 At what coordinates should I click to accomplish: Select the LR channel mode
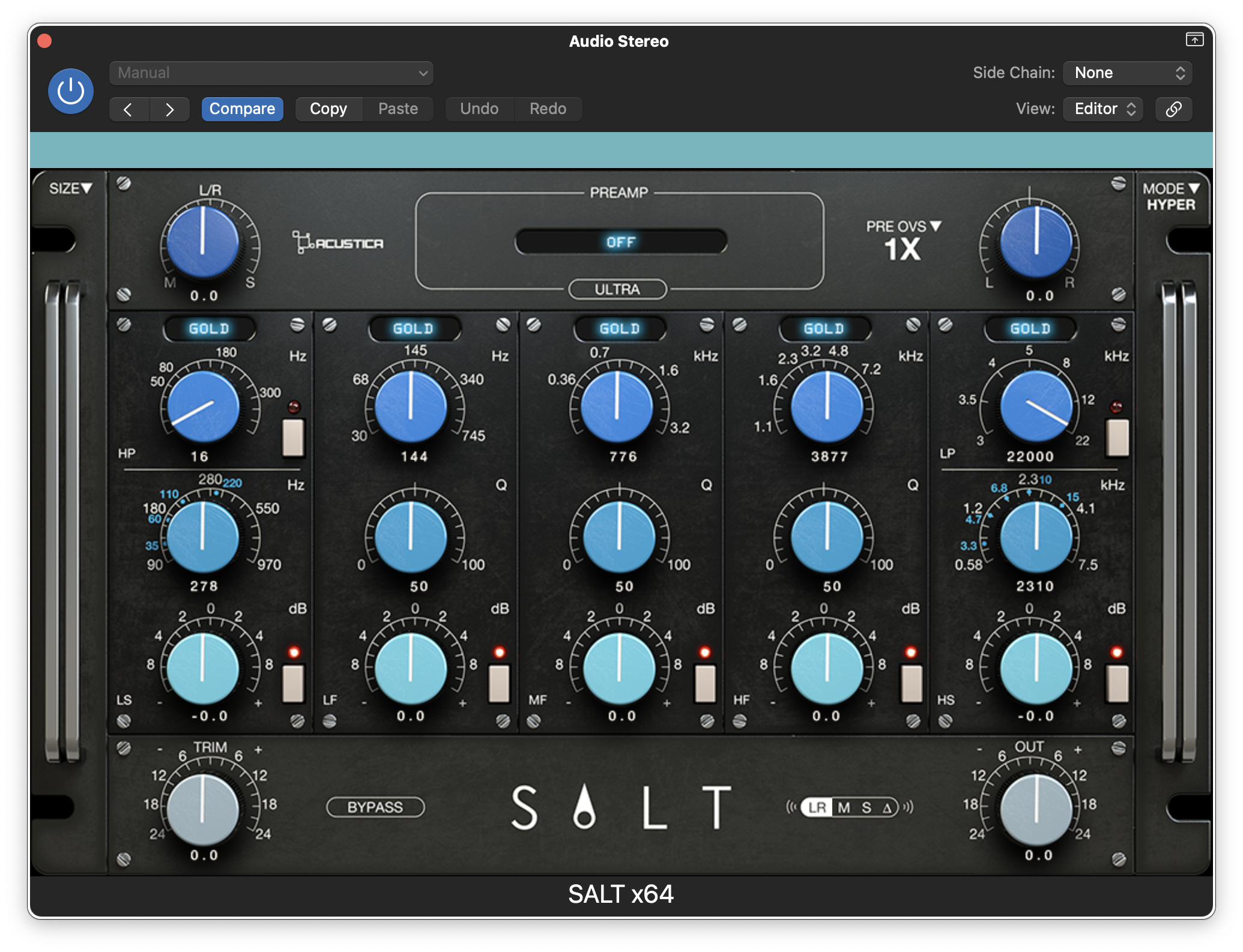(x=817, y=807)
